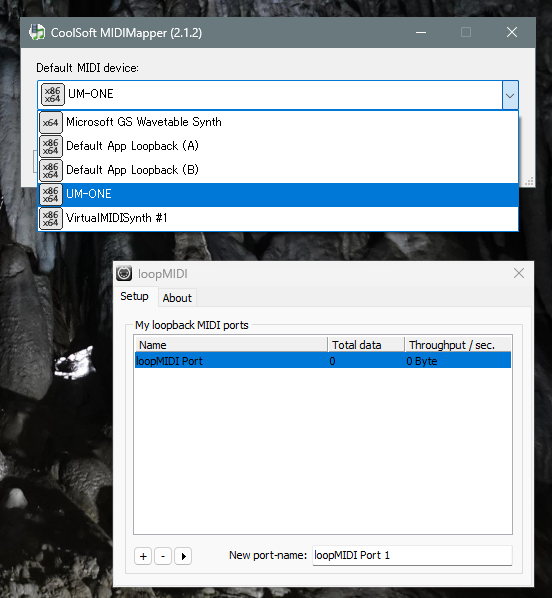Select UM-ONE in the dropdown list
The height and width of the screenshot is (598, 552).
[278, 195]
